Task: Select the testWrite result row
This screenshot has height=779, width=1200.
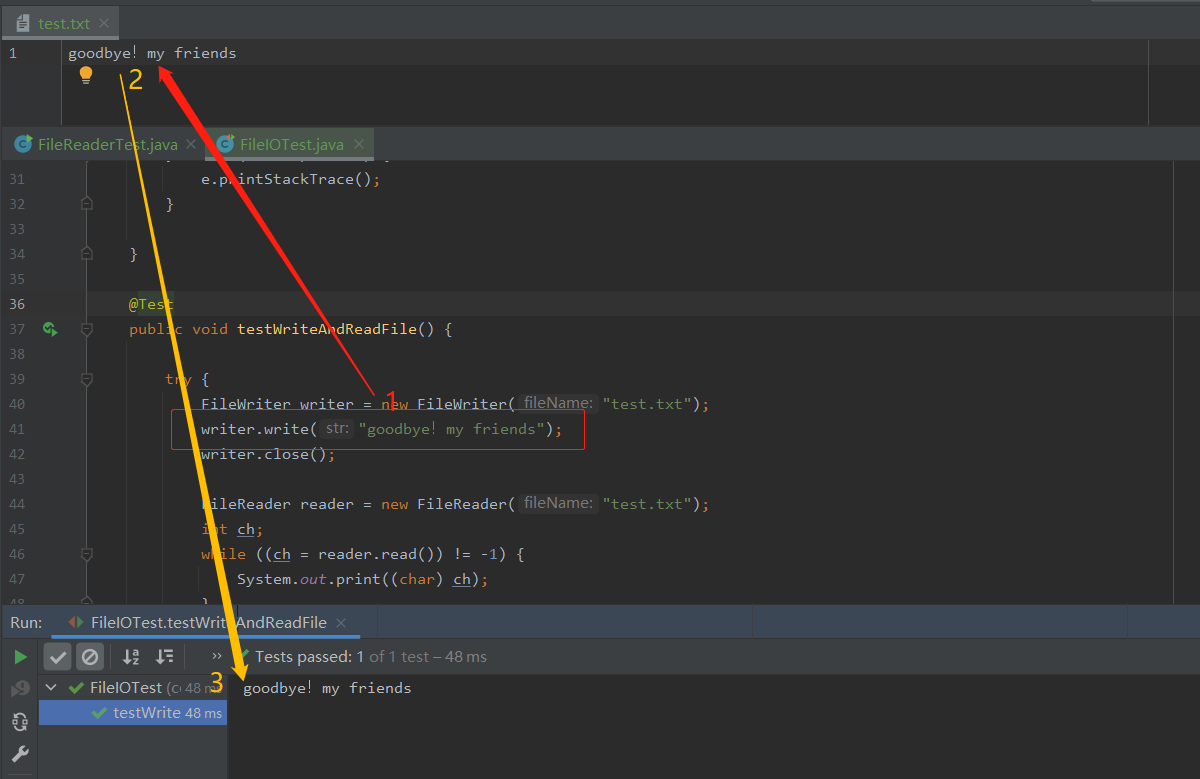Action: (133, 713)
